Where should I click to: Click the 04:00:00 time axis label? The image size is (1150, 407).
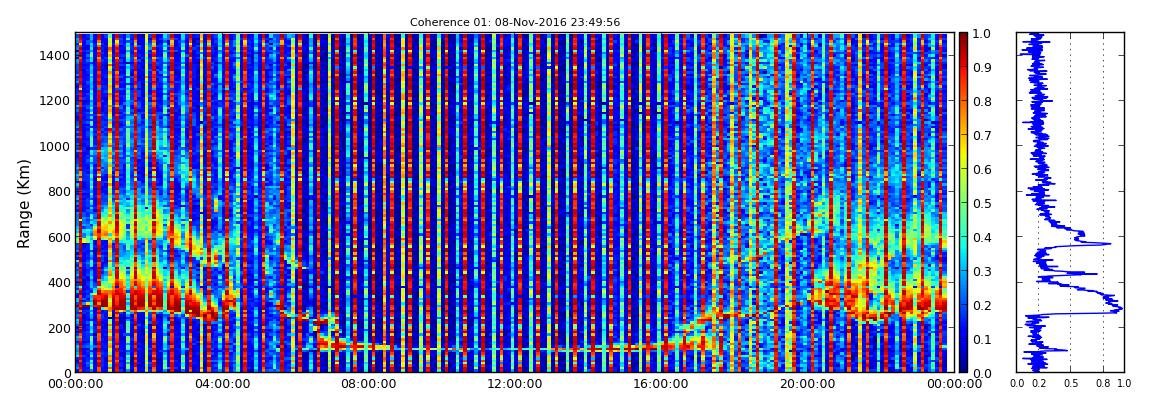pos(221,384)
